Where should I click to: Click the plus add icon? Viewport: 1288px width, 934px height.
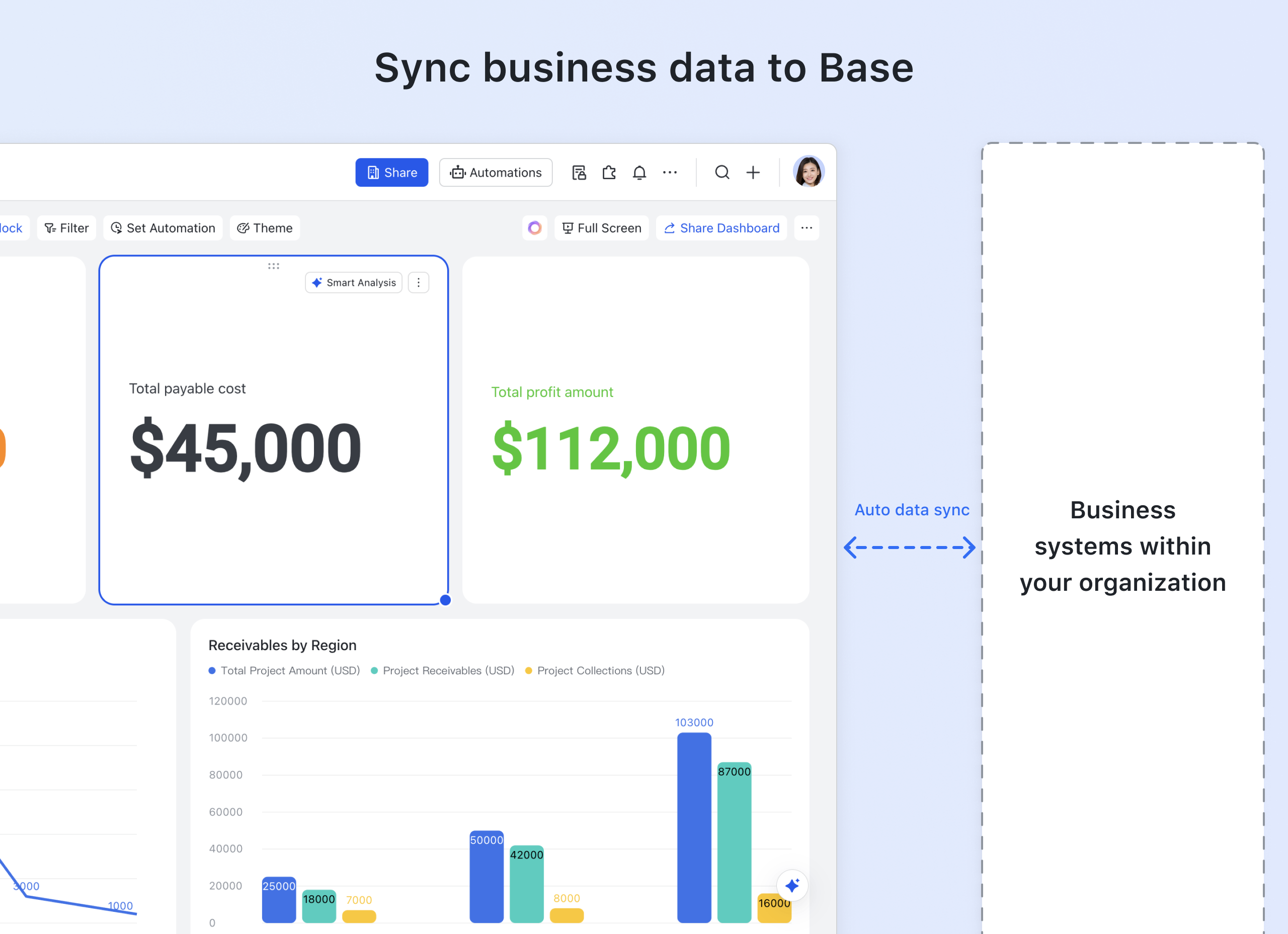(x=753, y=173)
